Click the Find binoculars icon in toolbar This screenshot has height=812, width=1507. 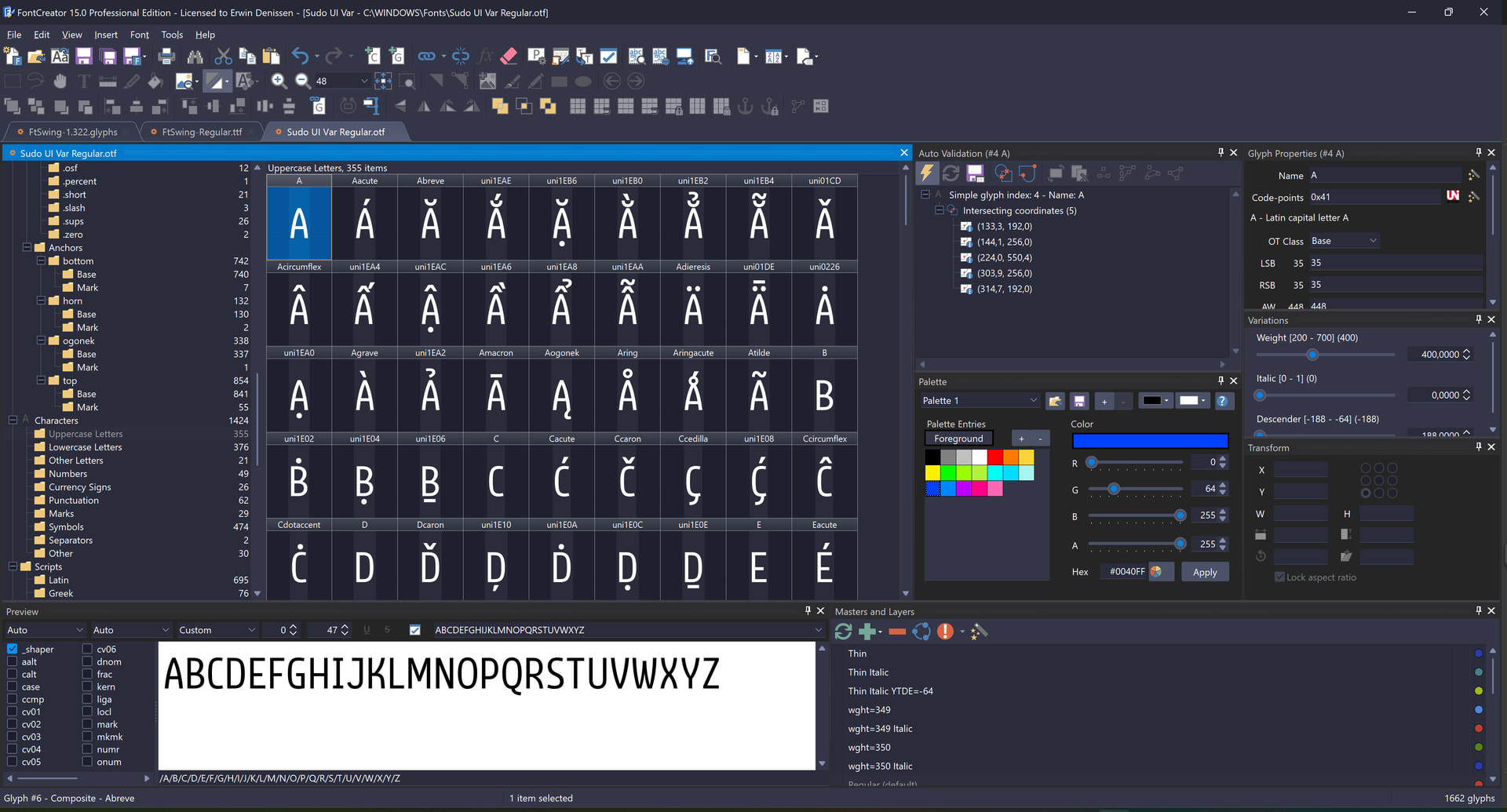195,56
